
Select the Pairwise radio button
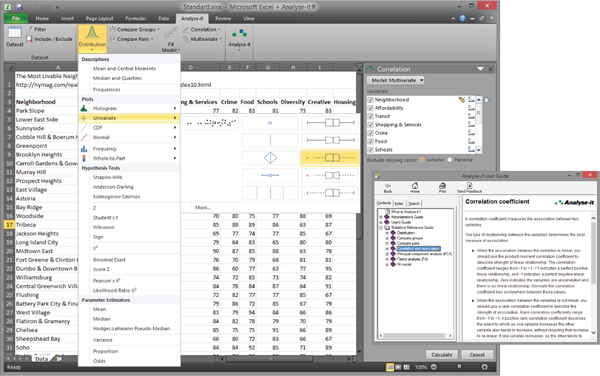coord(450,160)
